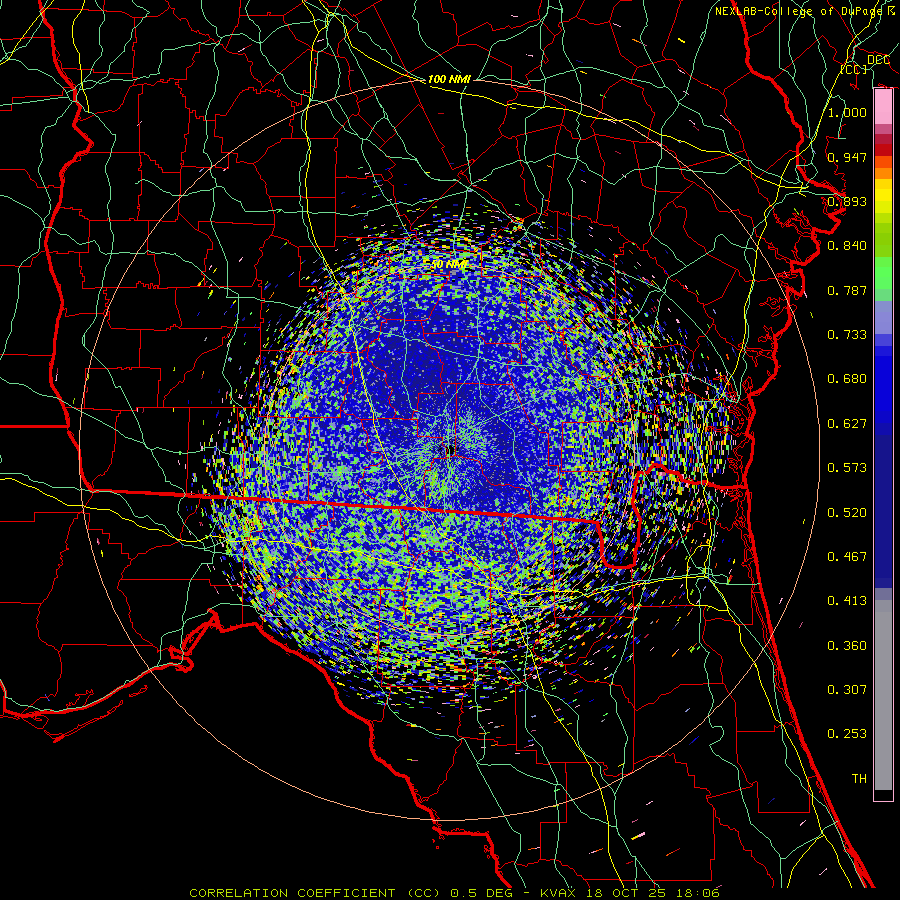Pick the lavender segment of the color bar

(883, 317)
